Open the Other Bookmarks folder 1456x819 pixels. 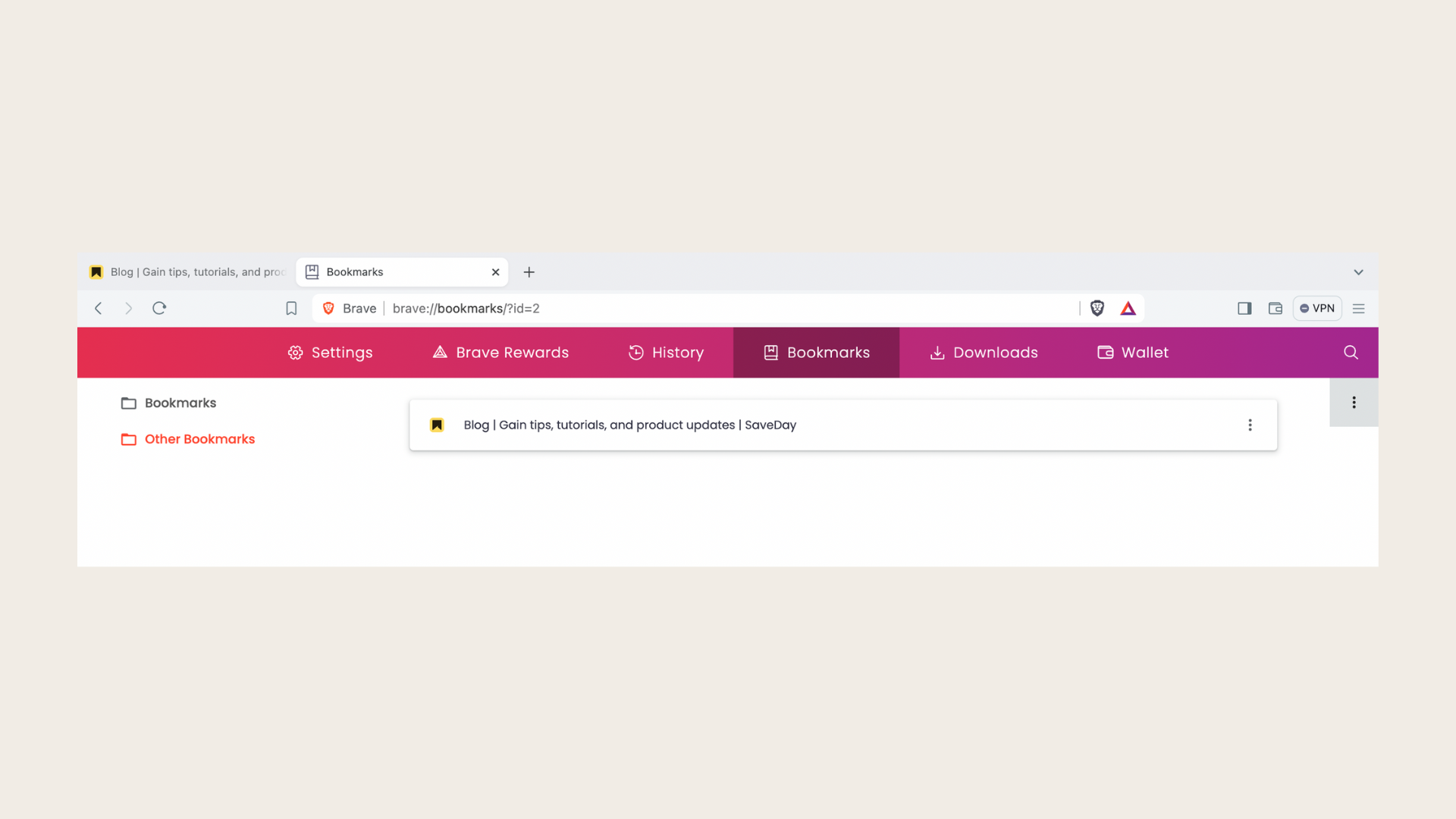pos(199,439)
